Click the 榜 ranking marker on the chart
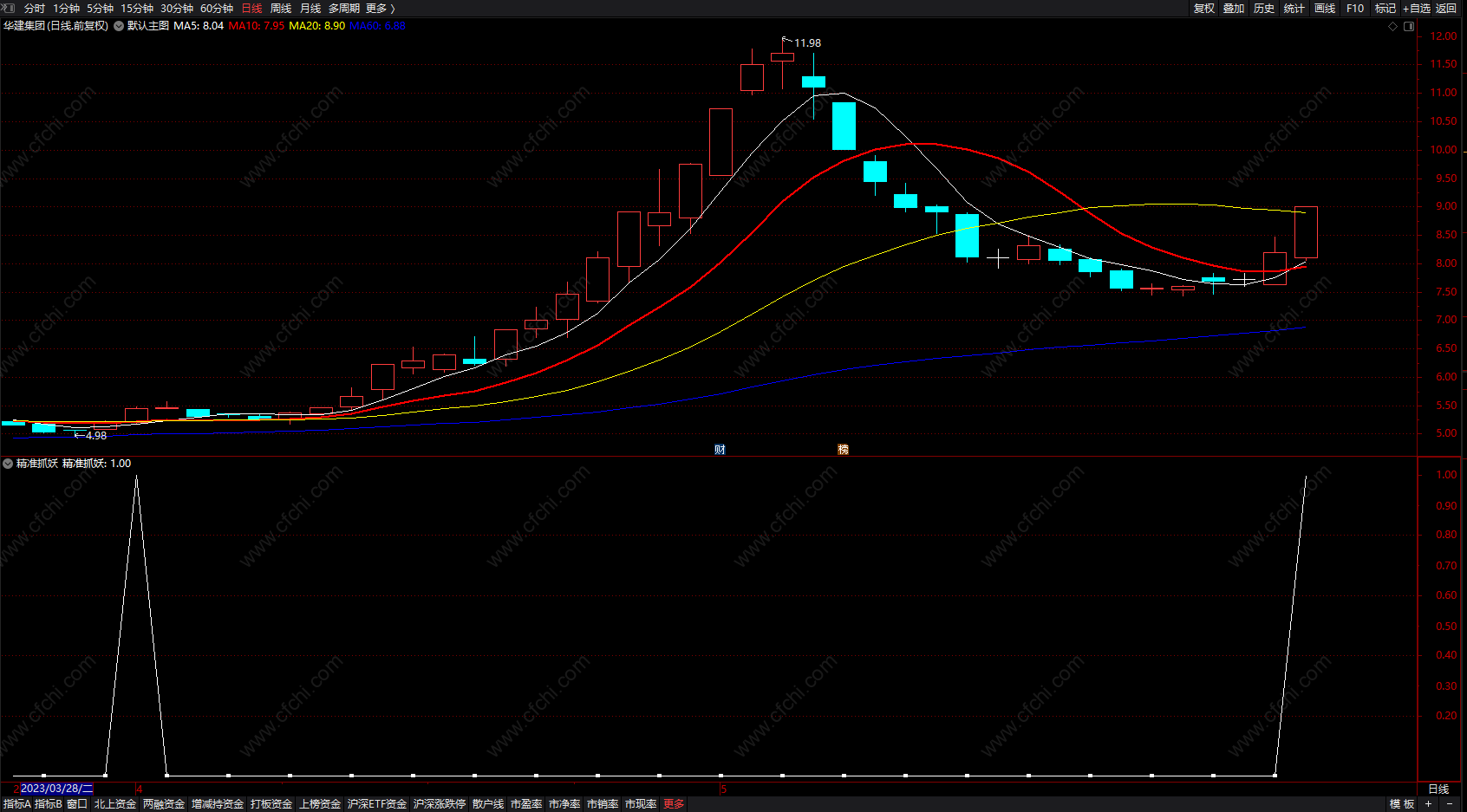1467x812 pixels. coord(843,449)
